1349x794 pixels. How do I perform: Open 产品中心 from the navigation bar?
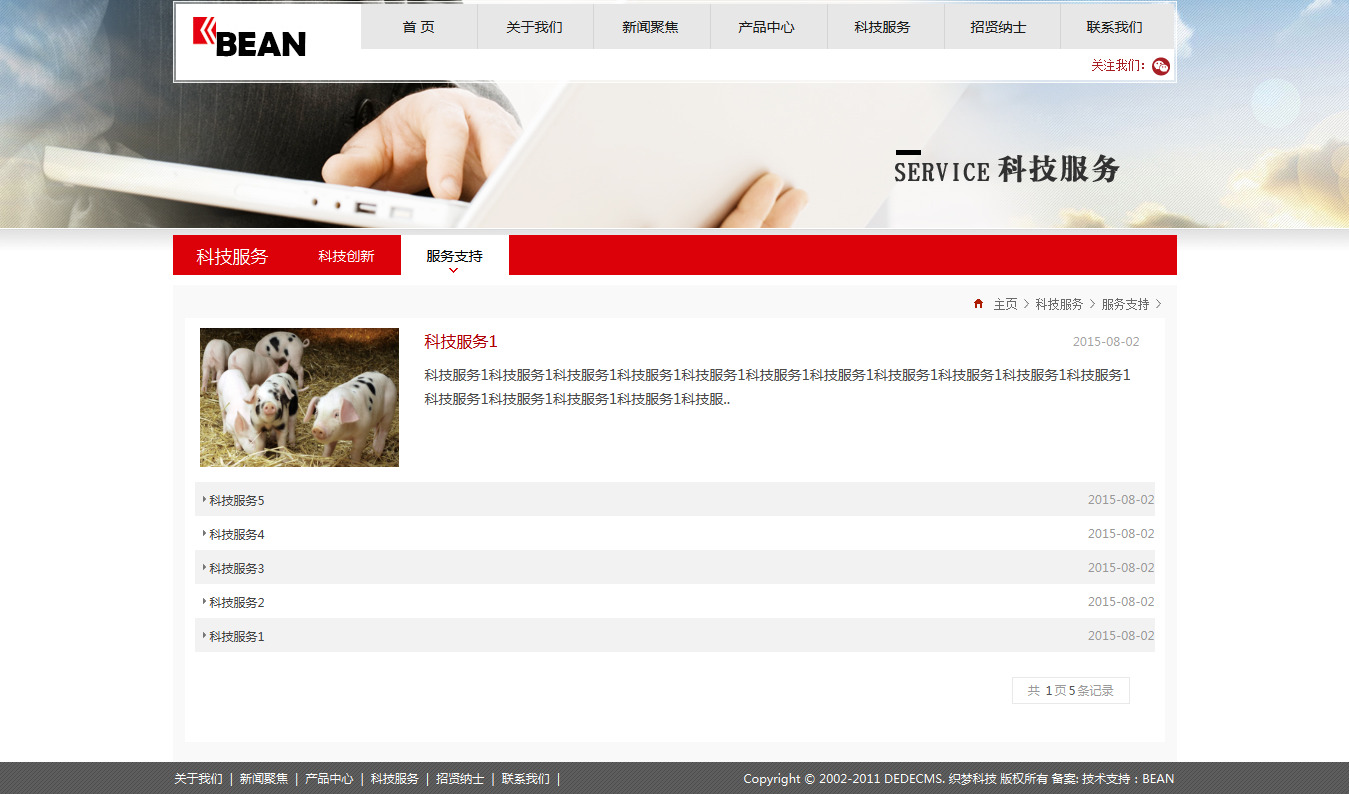pos(767,27)
